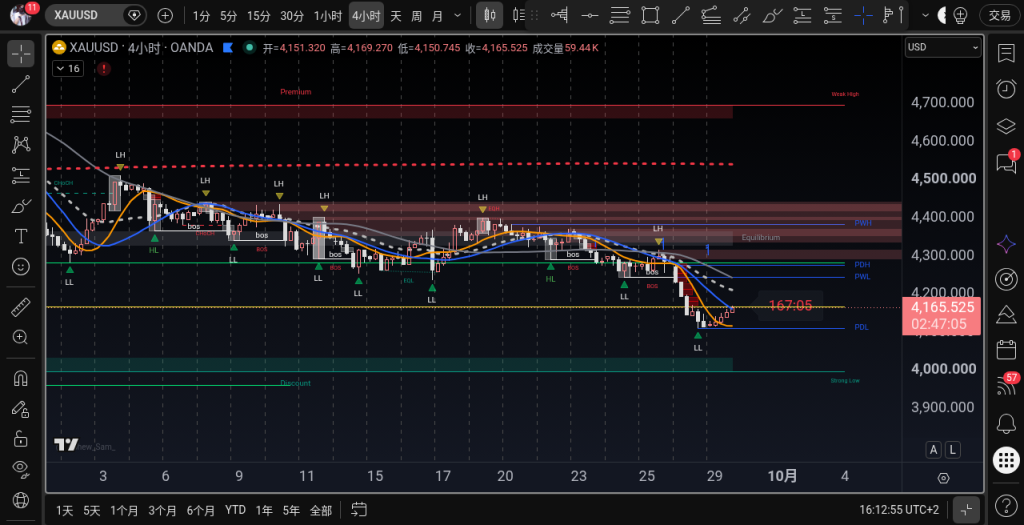This screenshot has height=525, width=1024.
Task: Add symbol with the plus circle button
Action: [166, 16]
